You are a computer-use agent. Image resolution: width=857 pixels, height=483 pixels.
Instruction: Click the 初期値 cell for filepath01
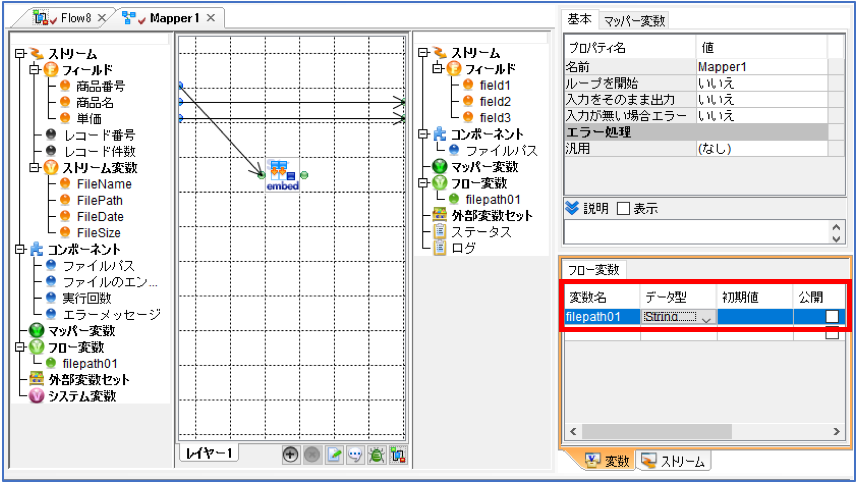755,316
